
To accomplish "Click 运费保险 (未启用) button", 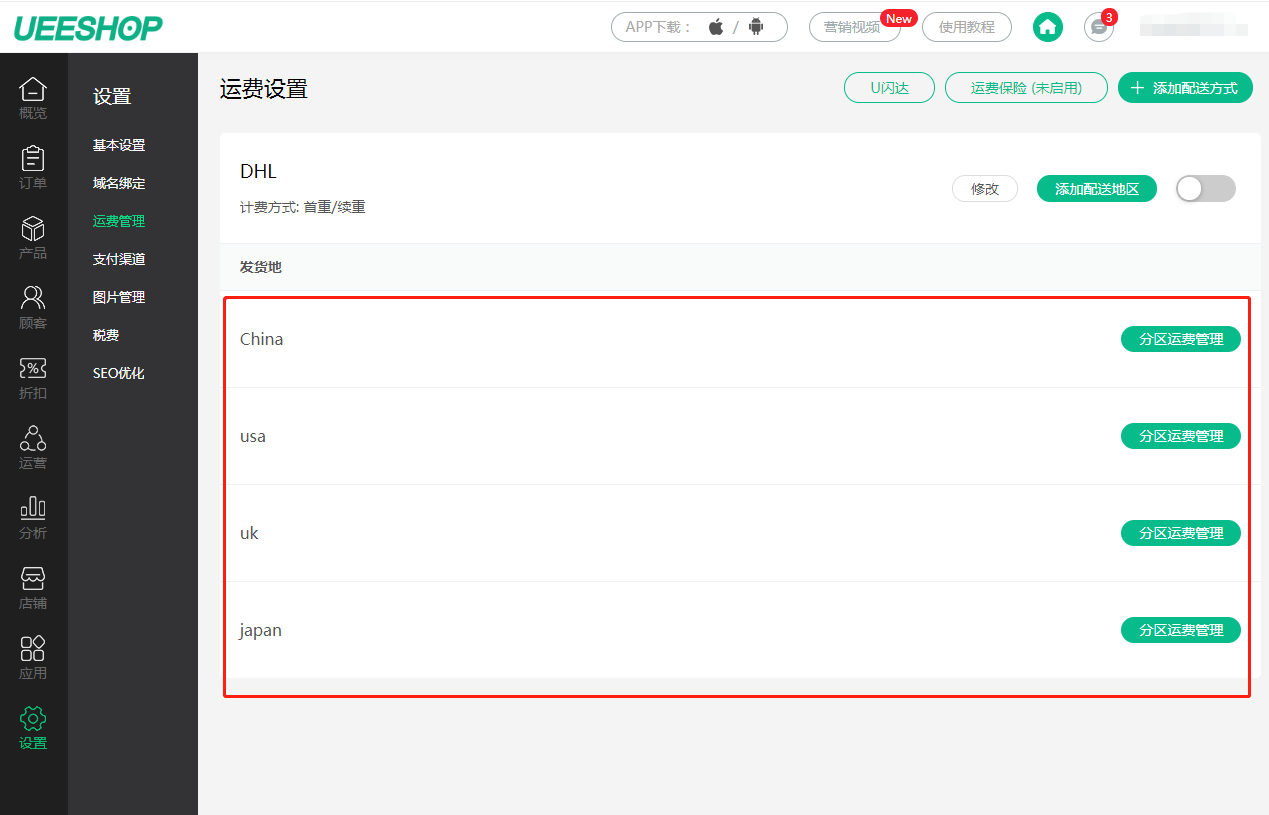I will point(1026,88).
